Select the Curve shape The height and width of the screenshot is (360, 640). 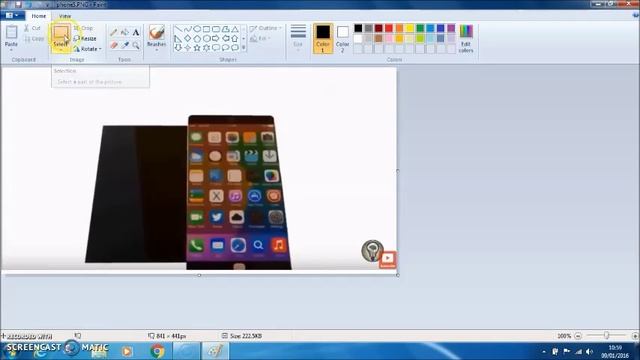[188, 29]
